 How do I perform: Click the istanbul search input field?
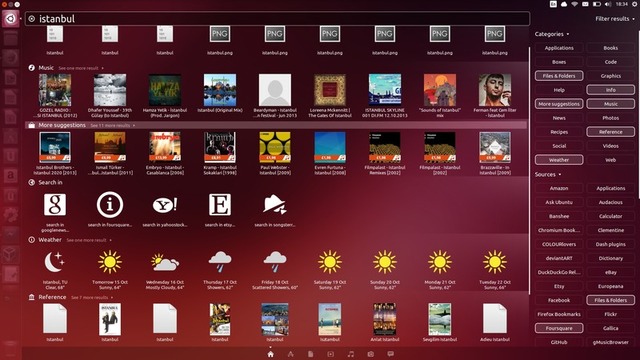[278, 19]
